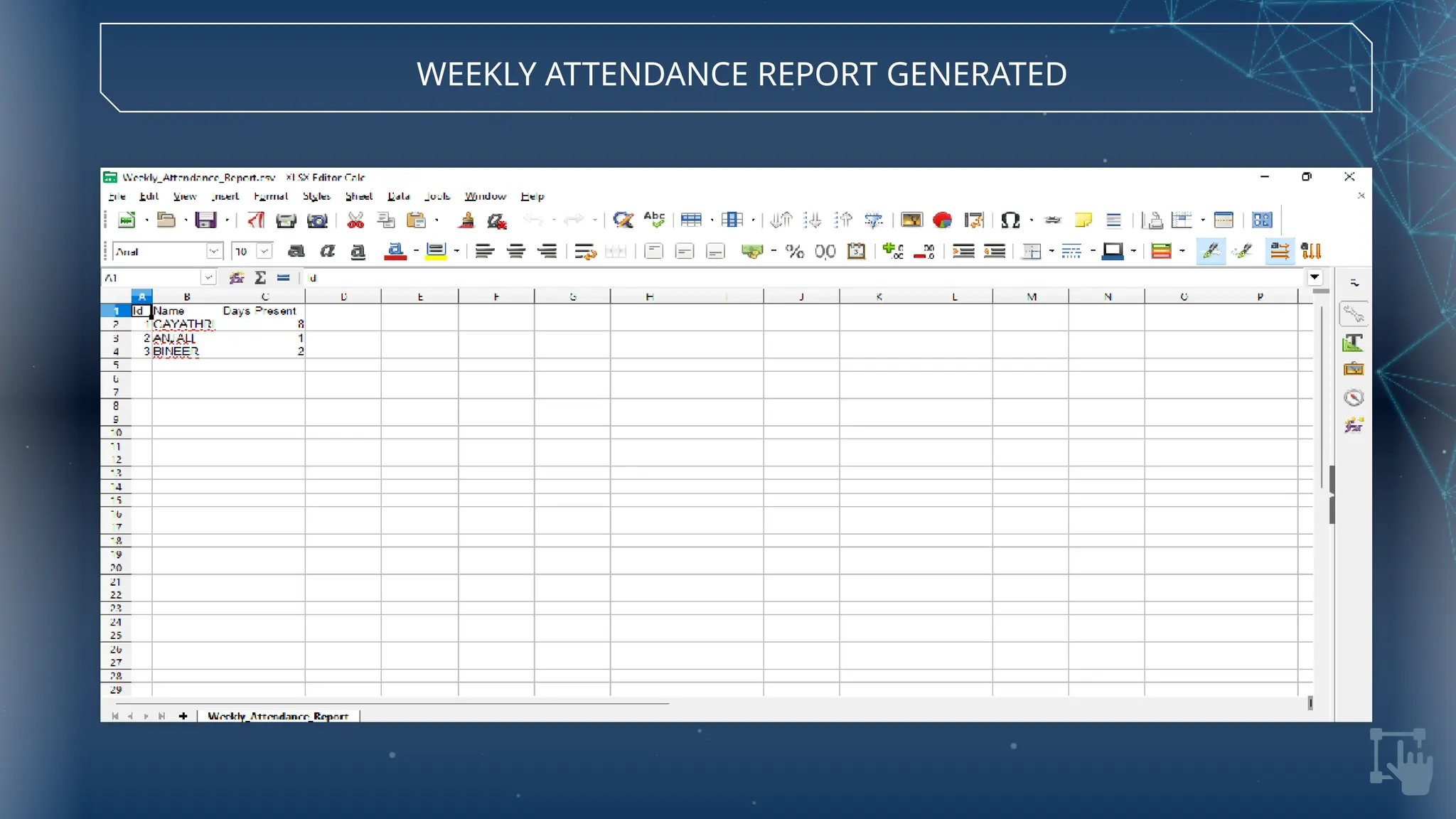Open the Name Box dropdown arrow
Image resolution: width=1456 pixels, height=819 pixels.
tap(208, 278)
